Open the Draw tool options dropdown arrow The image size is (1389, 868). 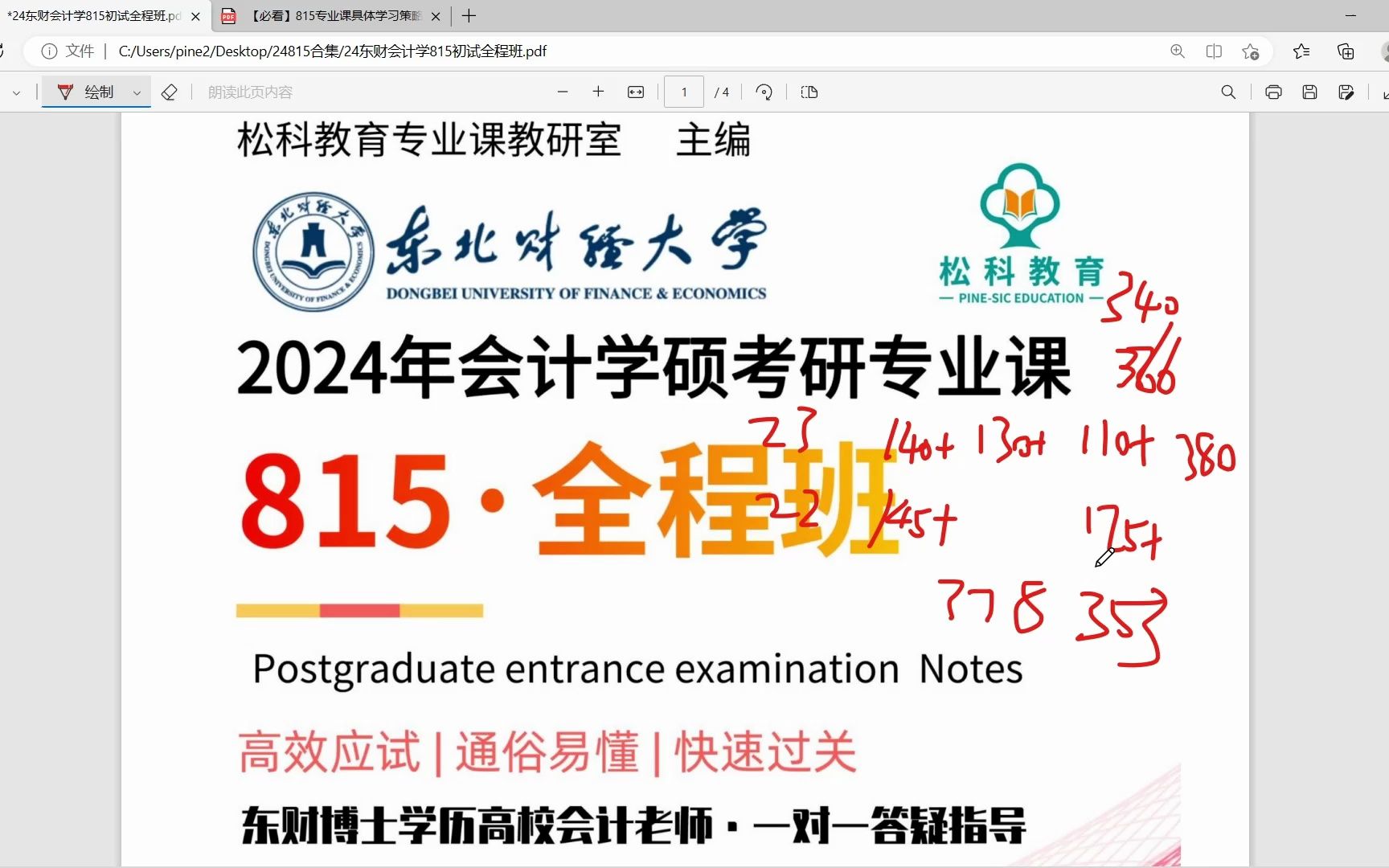[x=137, y=92]
